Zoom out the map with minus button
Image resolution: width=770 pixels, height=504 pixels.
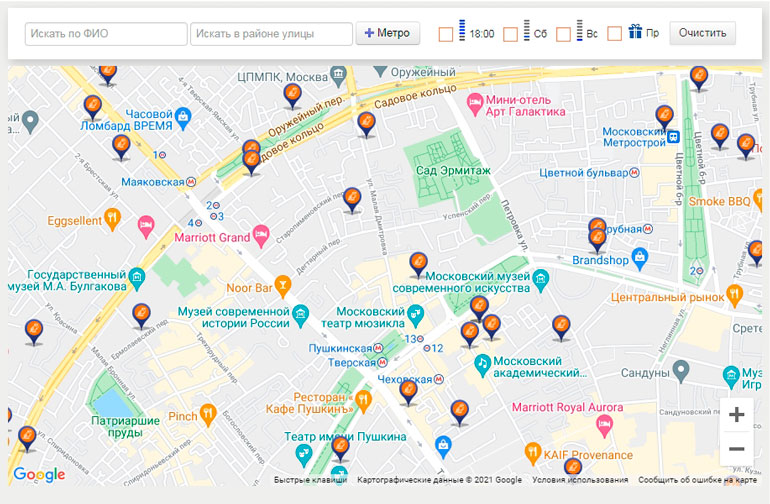pyautogui.click(x=736, y=448)
